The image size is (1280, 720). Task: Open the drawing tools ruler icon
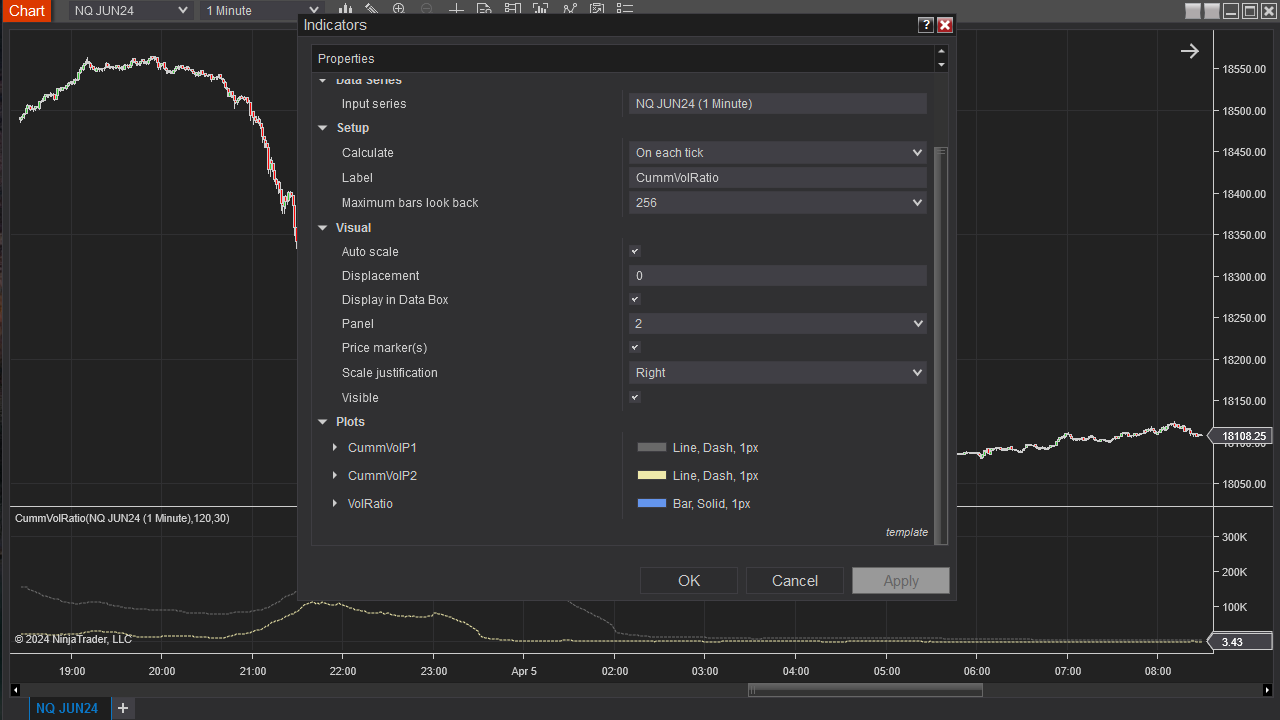pyautogui.click(x=371, y=9)
